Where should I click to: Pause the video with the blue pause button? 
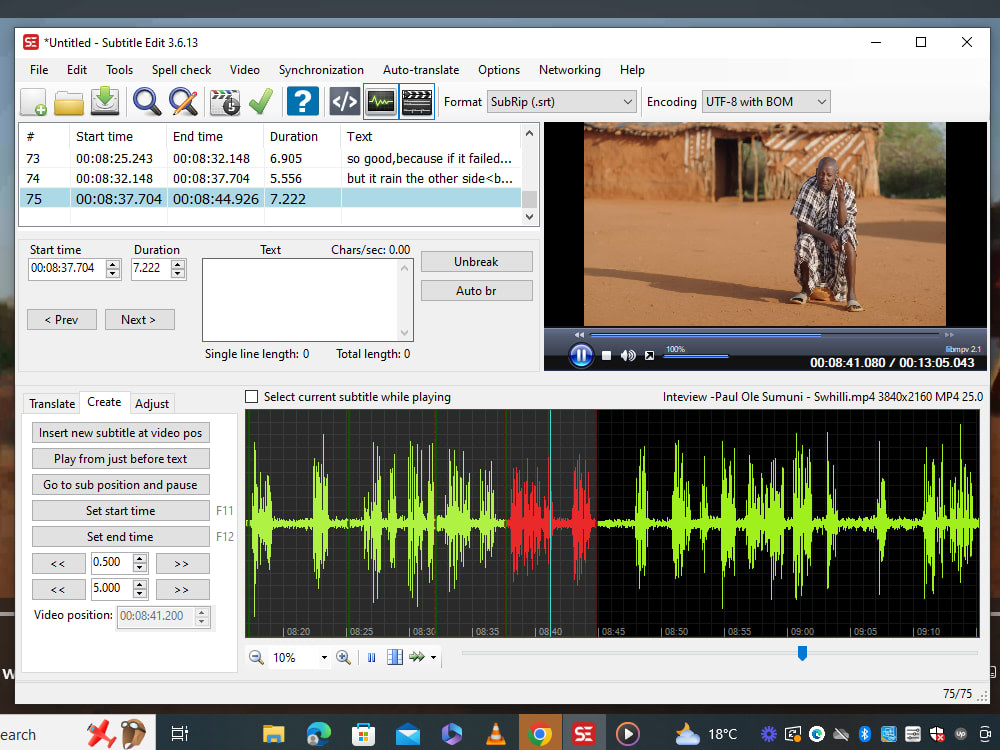pyautogui.click(x=581, y=355)
